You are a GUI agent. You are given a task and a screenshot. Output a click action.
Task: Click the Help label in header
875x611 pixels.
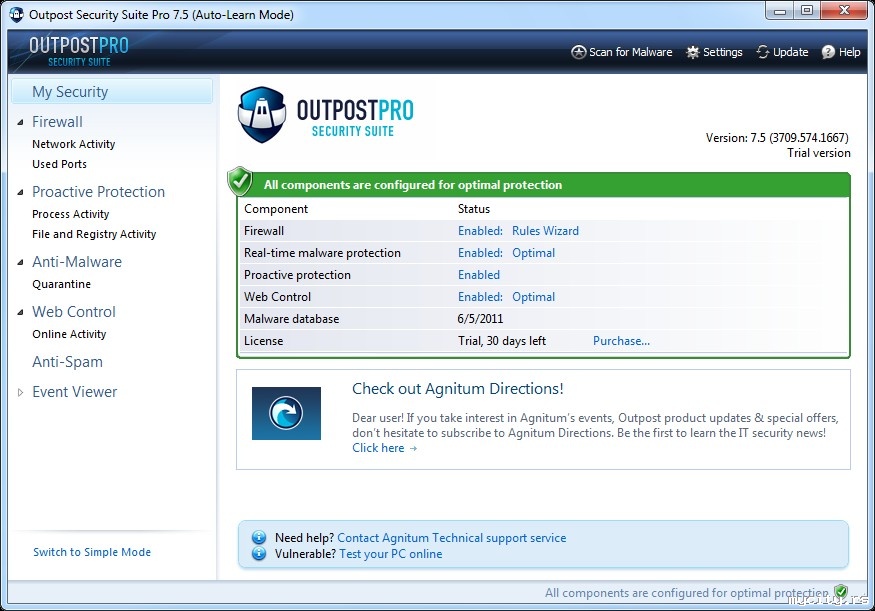tap(850, 52)
